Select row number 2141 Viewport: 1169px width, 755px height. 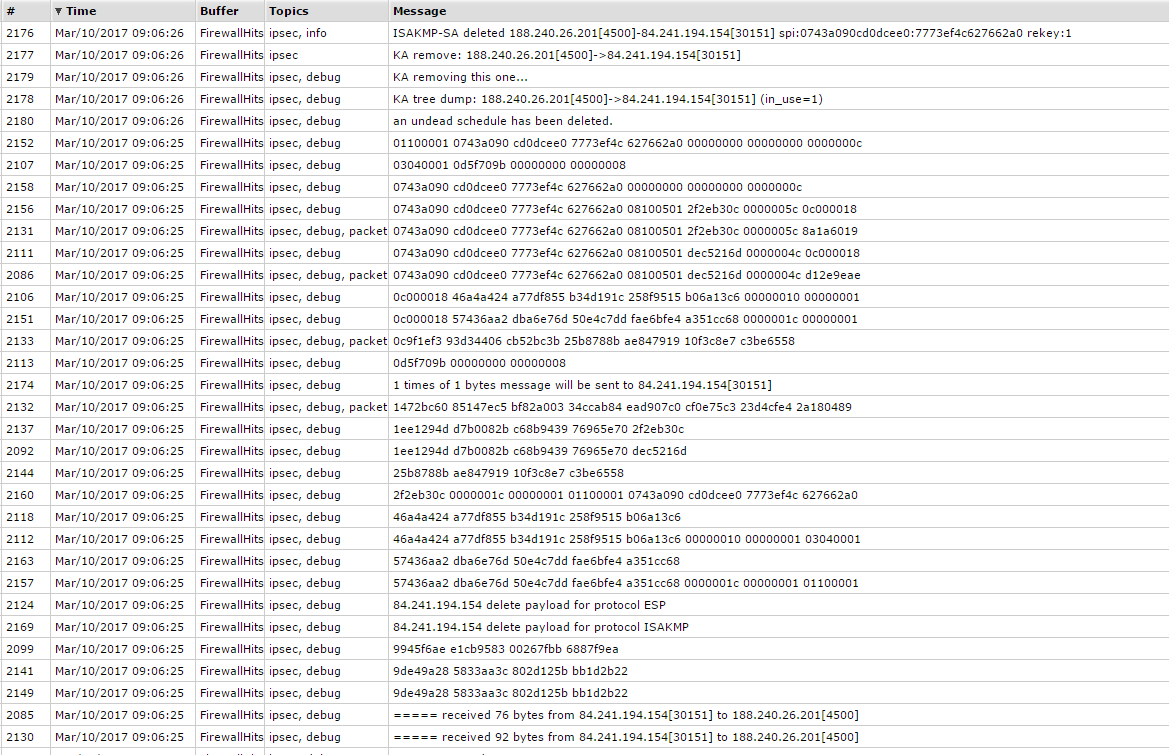(x=20, y=671)
